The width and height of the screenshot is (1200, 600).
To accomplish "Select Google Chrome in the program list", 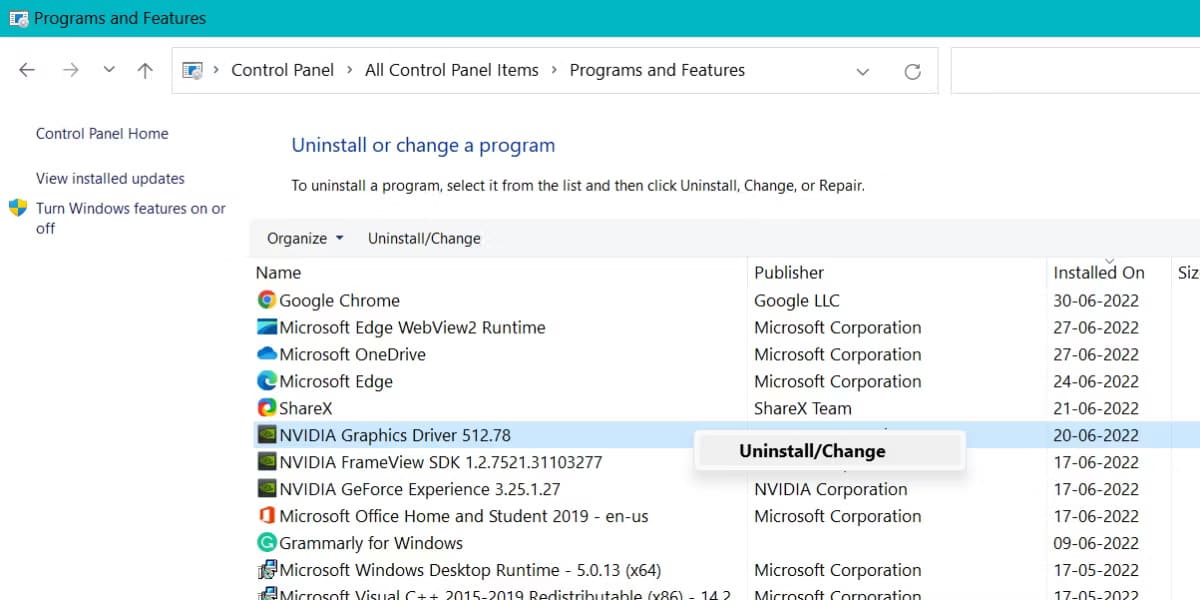I will click(339, 300).
